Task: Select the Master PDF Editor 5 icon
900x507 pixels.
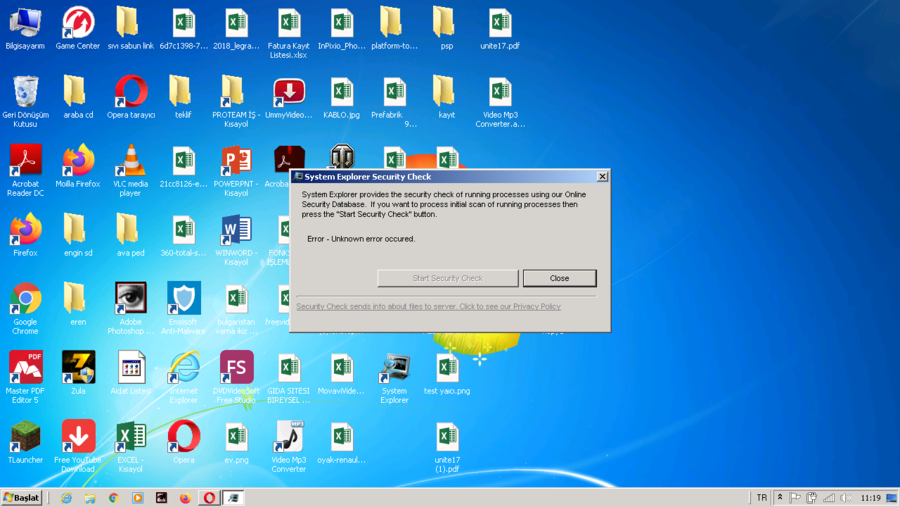Action: (25, 377)
